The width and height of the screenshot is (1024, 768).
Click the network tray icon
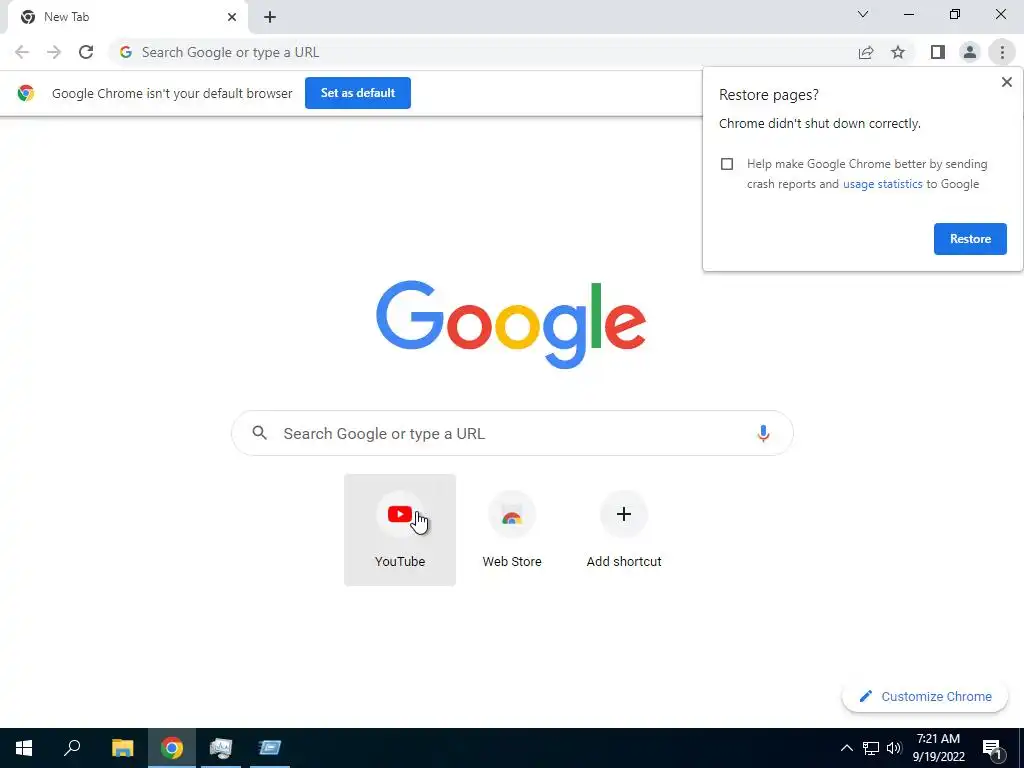[x=871, y=748]
